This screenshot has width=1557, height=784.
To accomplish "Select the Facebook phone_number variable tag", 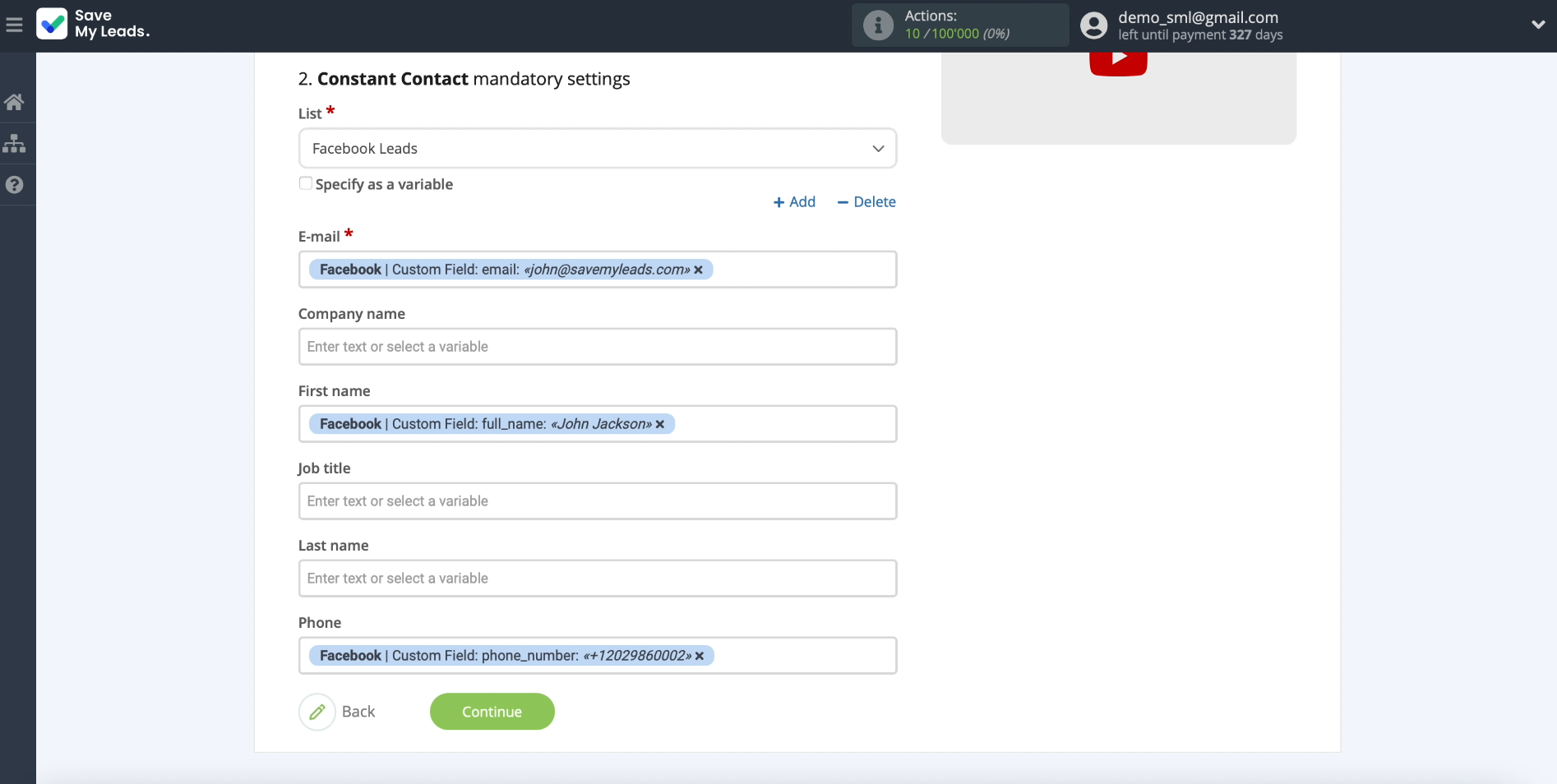I will (511, 656).
